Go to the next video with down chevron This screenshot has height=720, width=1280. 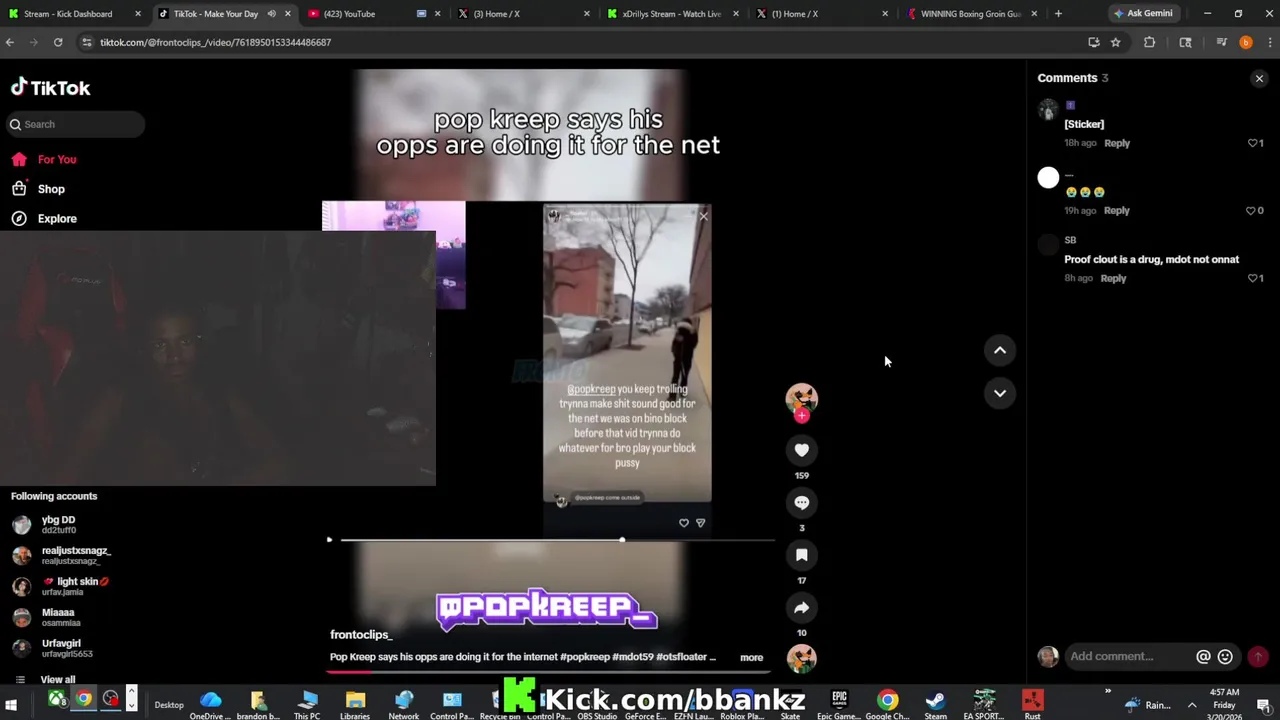[999, 393]
